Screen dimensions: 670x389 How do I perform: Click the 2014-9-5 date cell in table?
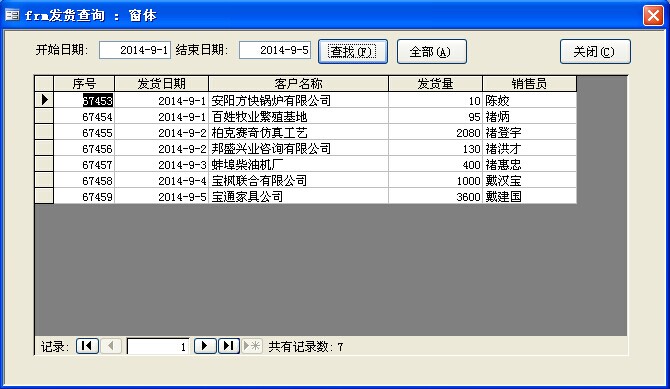[162, 197]
